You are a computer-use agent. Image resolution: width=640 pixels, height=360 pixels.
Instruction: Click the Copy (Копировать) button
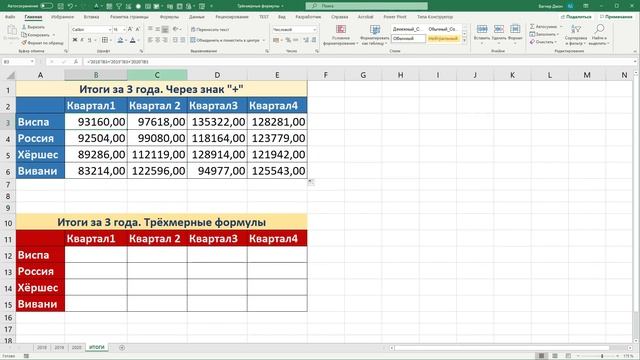tap(36, 35)
